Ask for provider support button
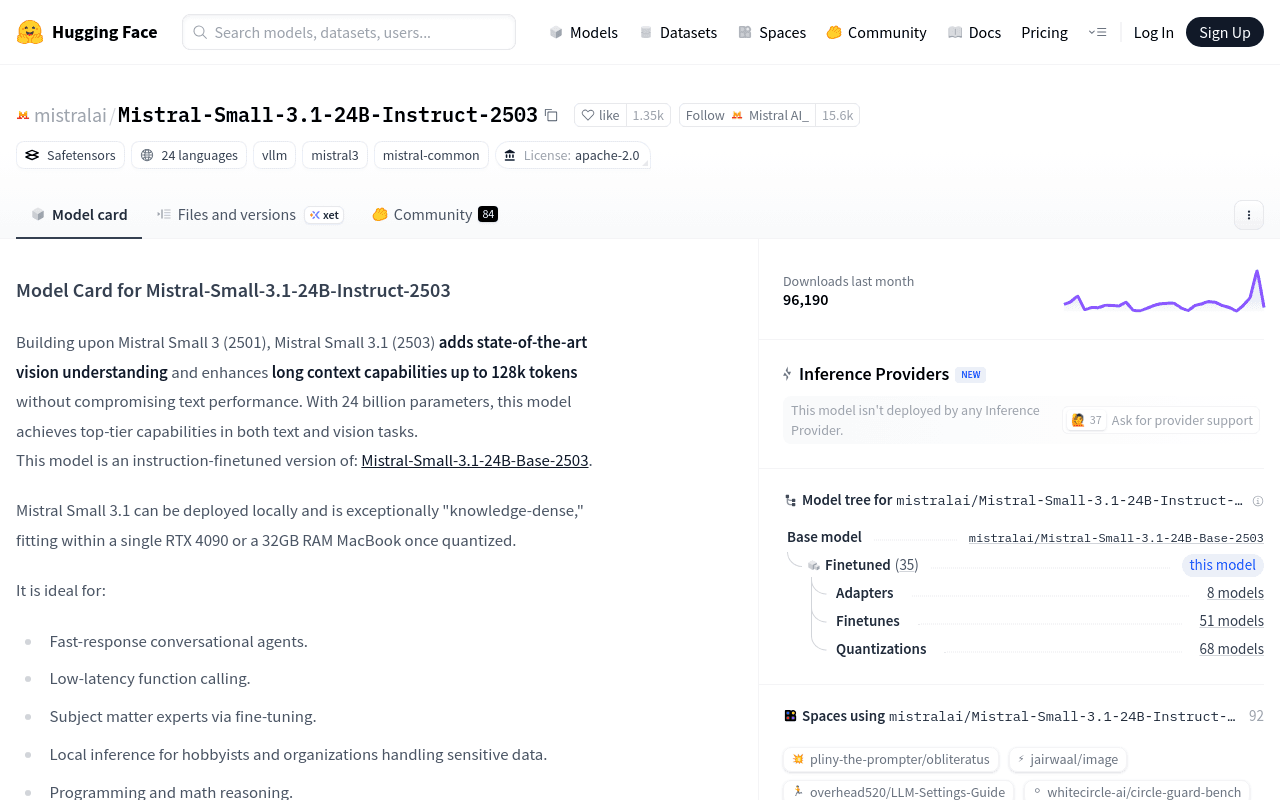The image size is (1280, 800). (x=1161, y=420)
